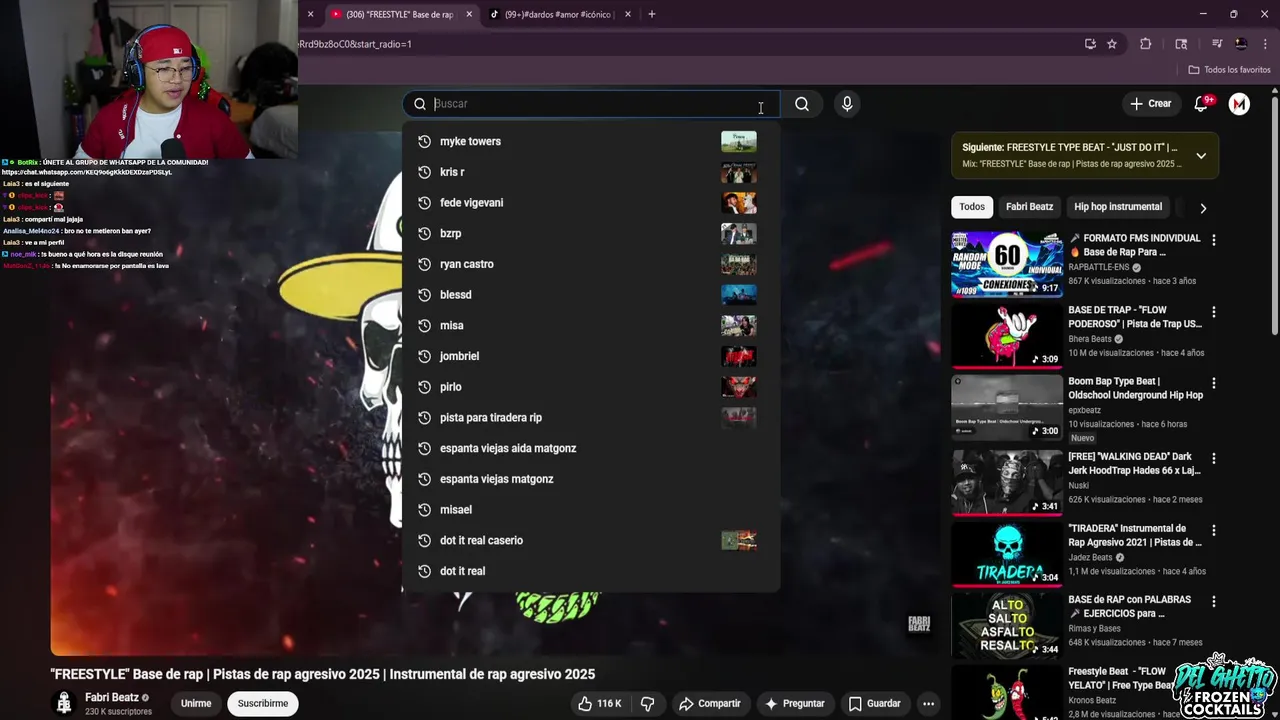
Task: Click the Guardar button
Action: [874, 703]
